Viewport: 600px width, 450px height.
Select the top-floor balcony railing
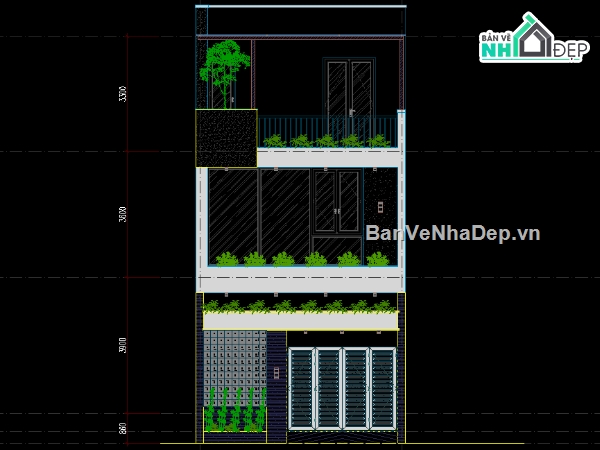328,131
